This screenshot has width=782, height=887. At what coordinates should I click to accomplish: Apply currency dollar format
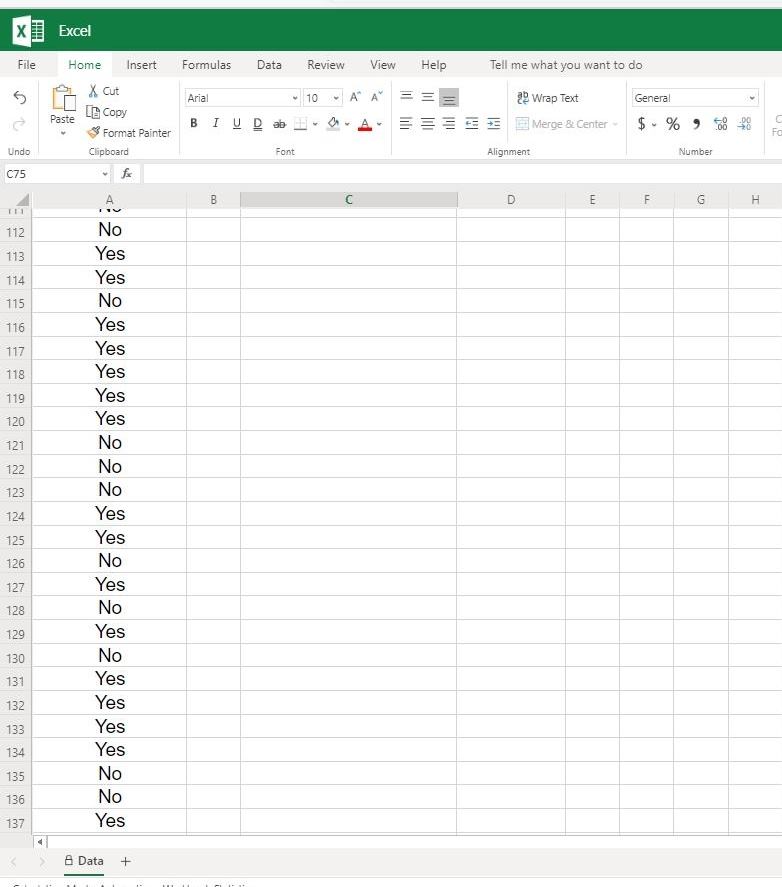point(641,124)
